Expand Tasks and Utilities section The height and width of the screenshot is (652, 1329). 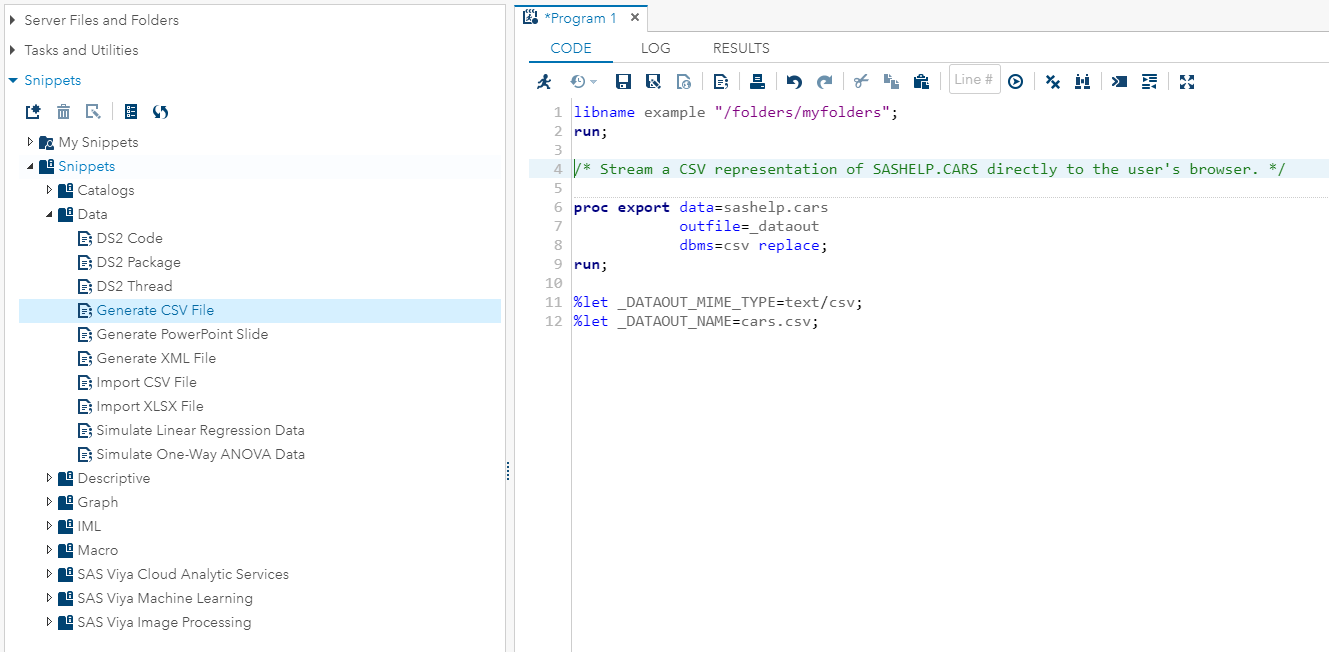tap(12, 50)
